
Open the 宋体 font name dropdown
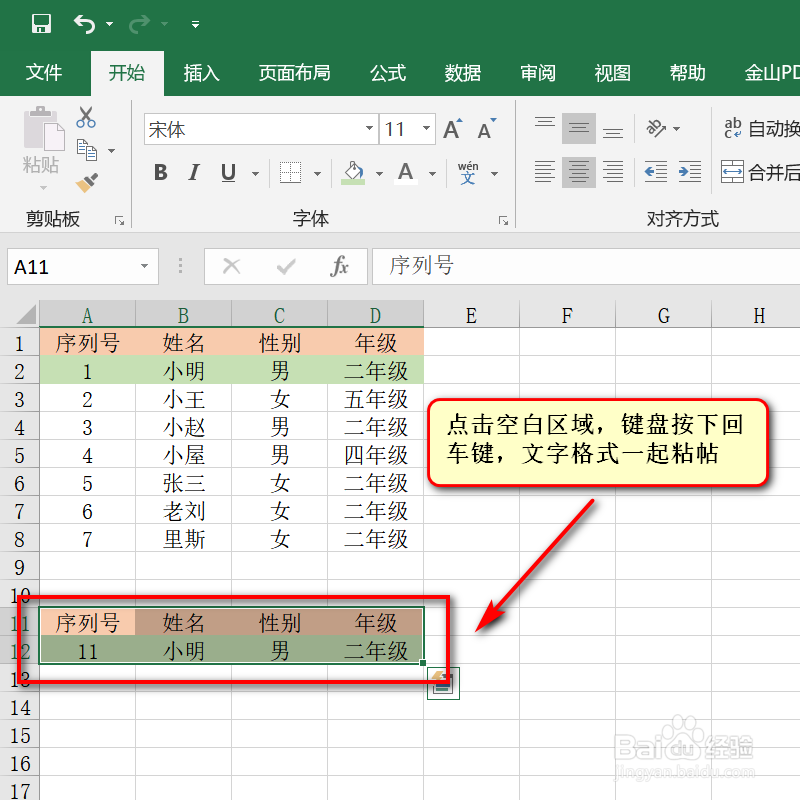pyautogui.click(x=369, y=129)
